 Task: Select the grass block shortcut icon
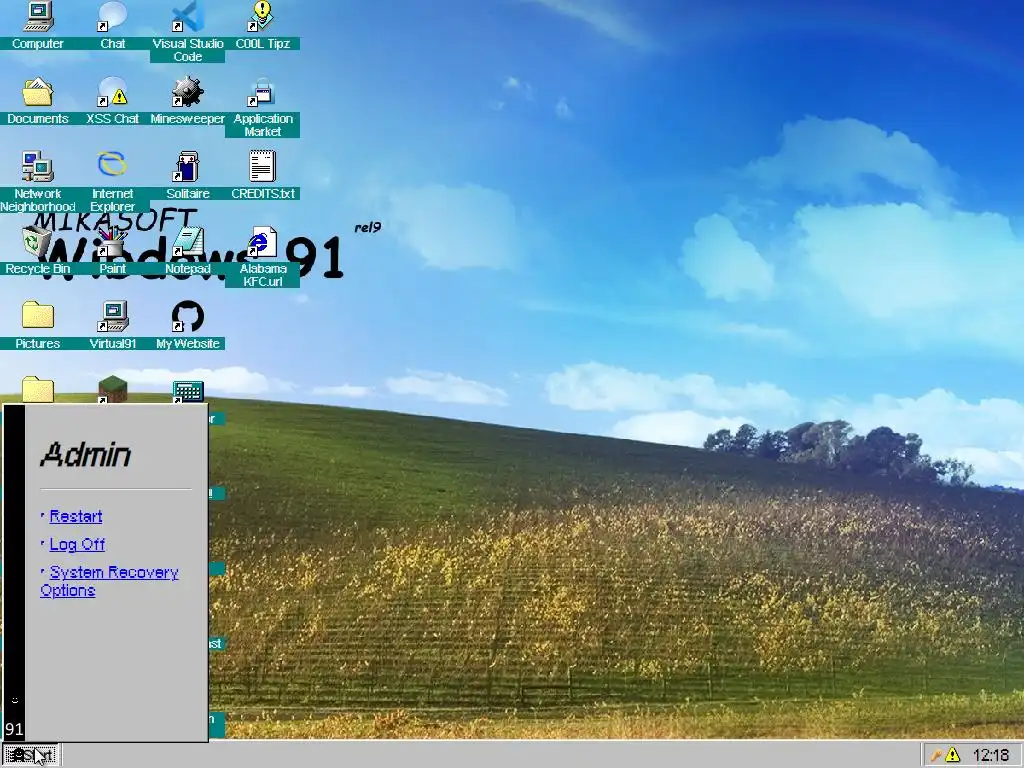pos(112,389)
